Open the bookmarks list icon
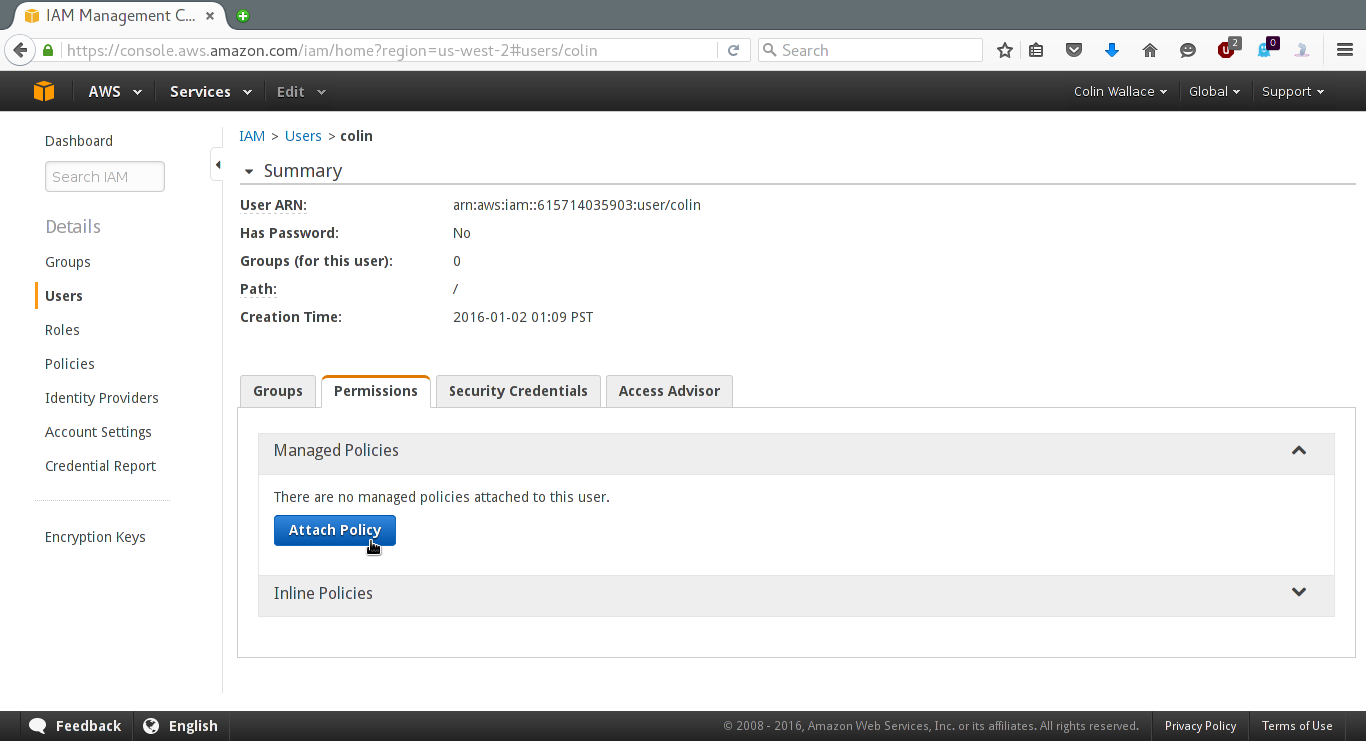The image size is (1366, 741). coord(1036,50)
